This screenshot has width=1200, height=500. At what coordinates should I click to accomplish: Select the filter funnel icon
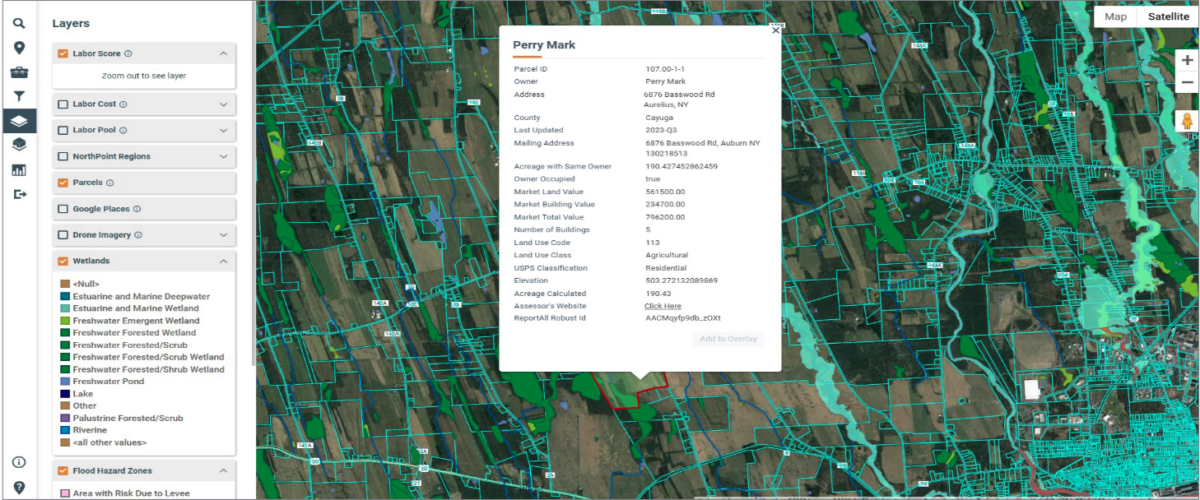[x=18, y=97]
